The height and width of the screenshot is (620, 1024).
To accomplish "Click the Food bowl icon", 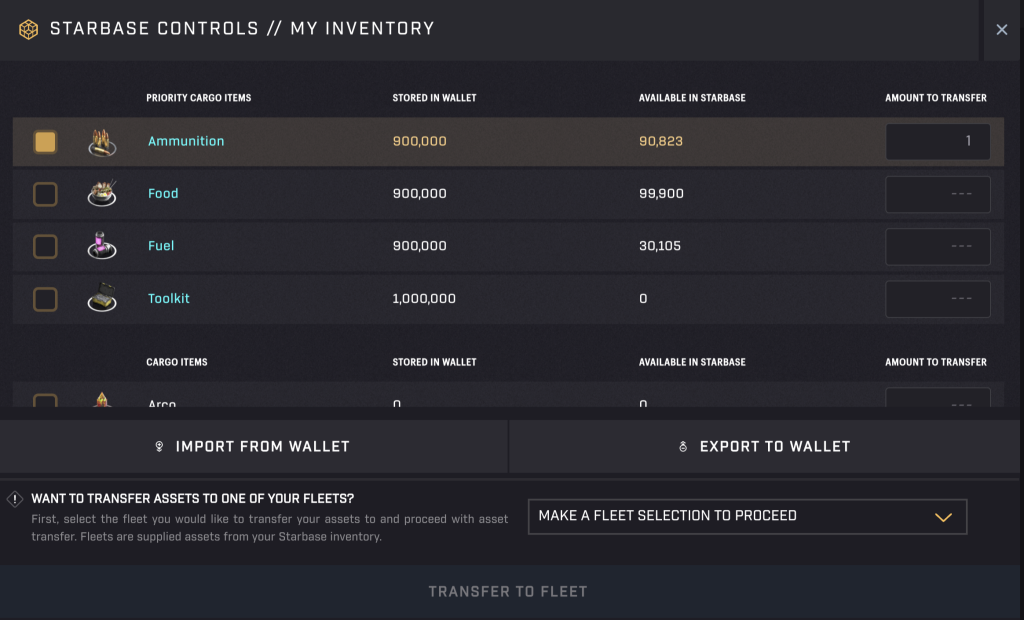I will 102,191.
